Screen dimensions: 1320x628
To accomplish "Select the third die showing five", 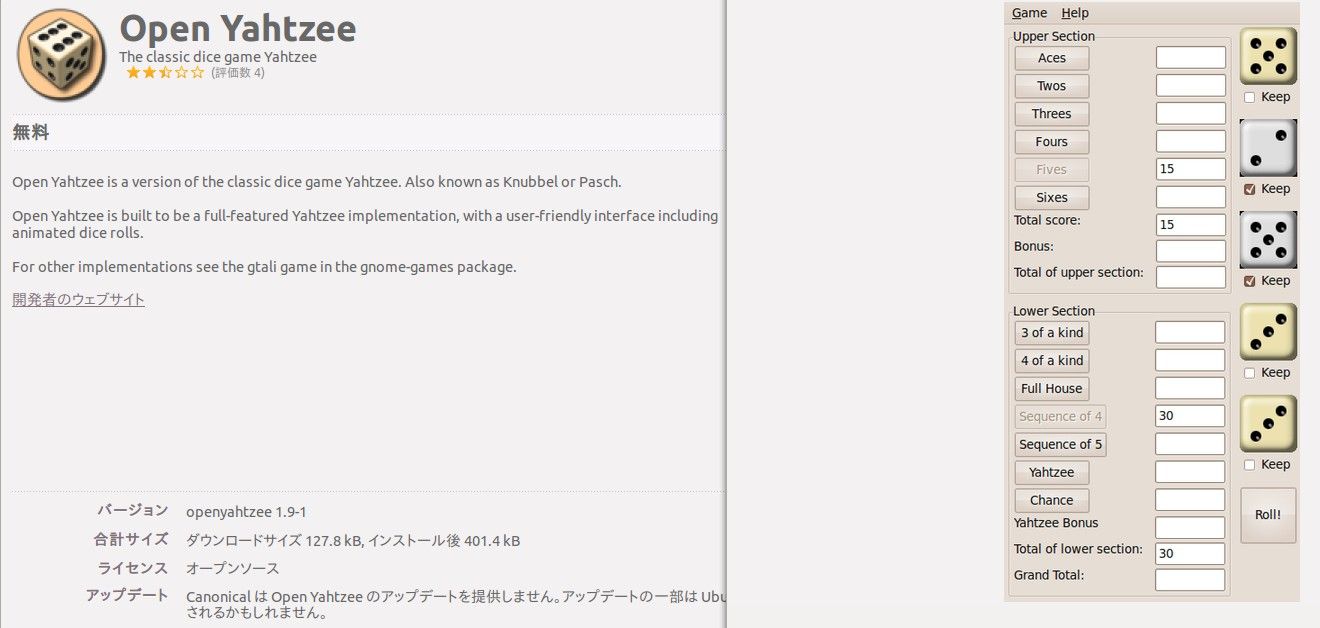I will 1268,239.
